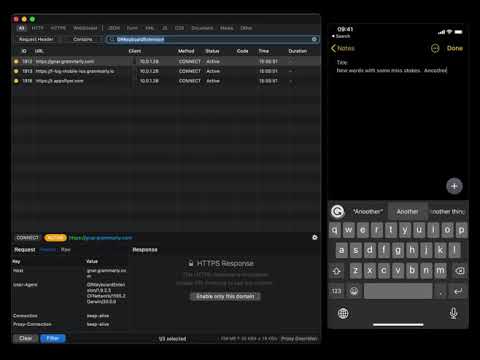Select the CSS filter tab
Image resolution: width=480 pixels, height=360 pixels.
click(x=179, y=28)
